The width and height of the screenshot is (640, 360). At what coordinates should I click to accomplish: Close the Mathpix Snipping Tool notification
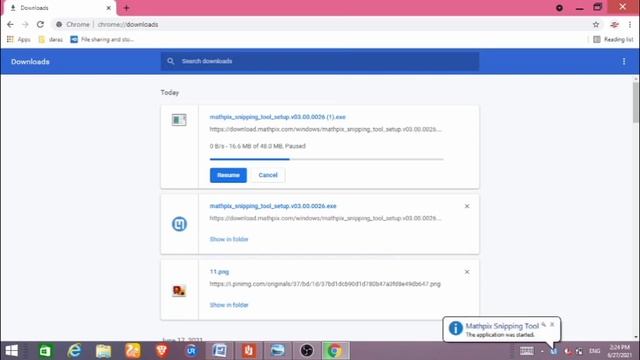552,324
